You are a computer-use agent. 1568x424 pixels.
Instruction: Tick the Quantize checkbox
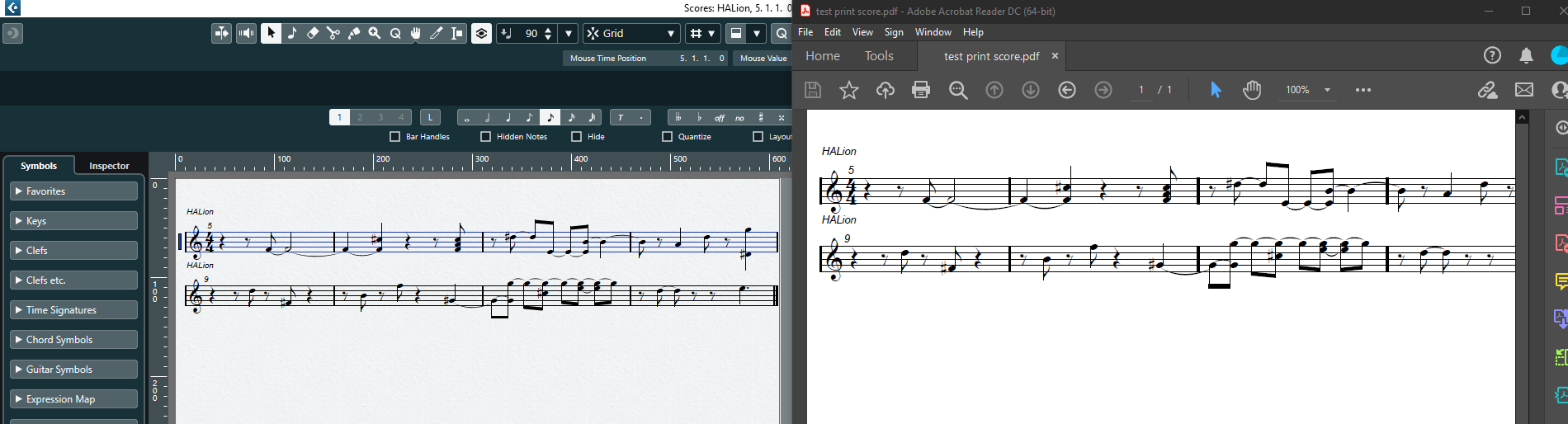pyautogui.click(x=667, y=137)
